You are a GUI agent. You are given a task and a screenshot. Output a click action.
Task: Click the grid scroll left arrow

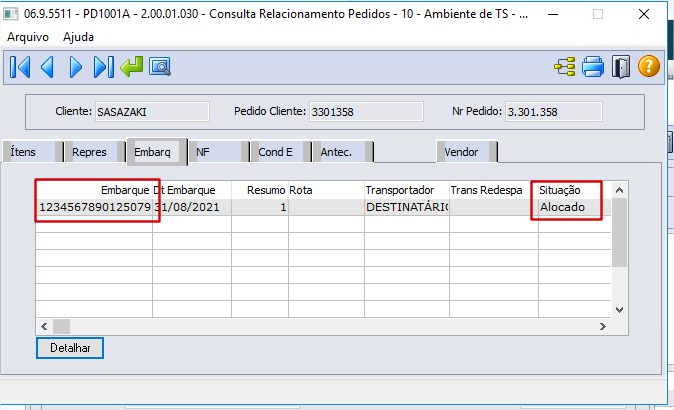[44, 327]
